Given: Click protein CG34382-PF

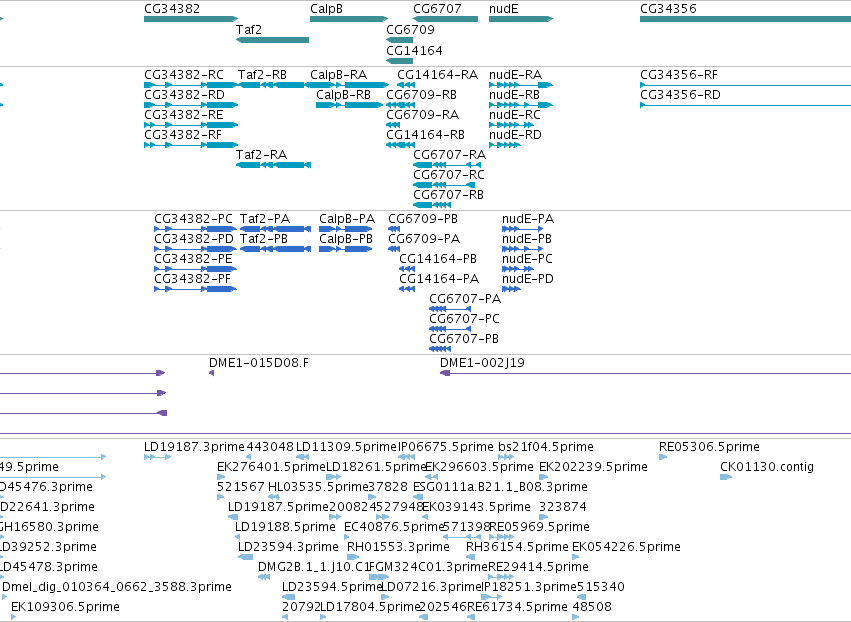Looking at the screenshot, I should (193, 279).
